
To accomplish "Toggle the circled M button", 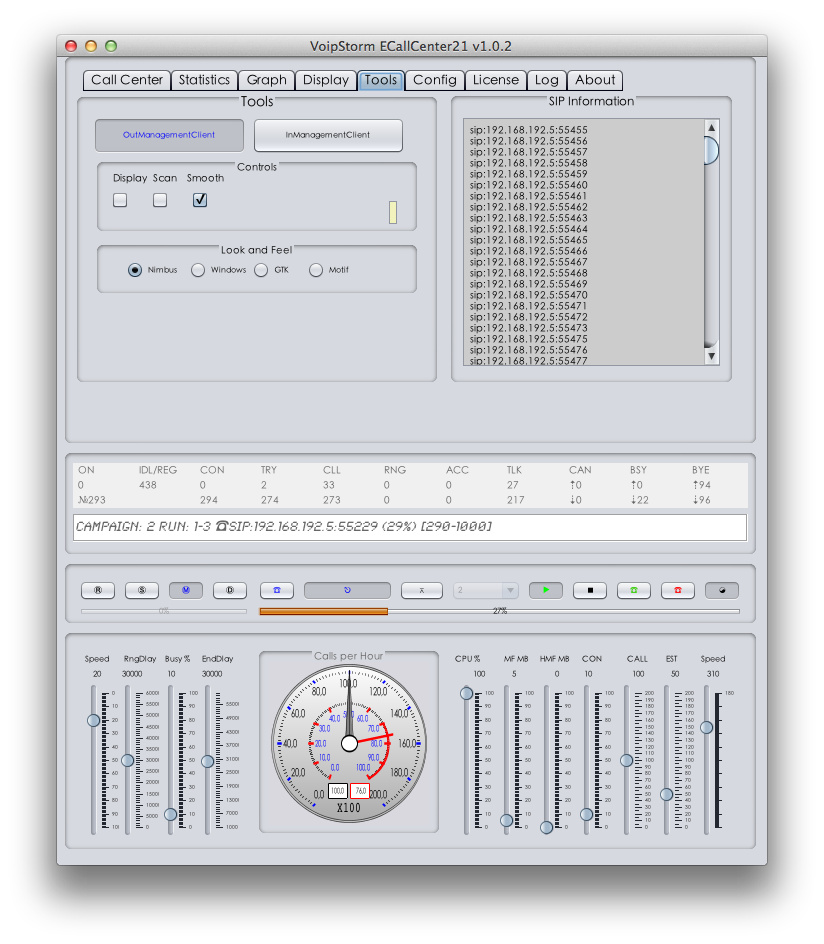I will click(186, 590).
